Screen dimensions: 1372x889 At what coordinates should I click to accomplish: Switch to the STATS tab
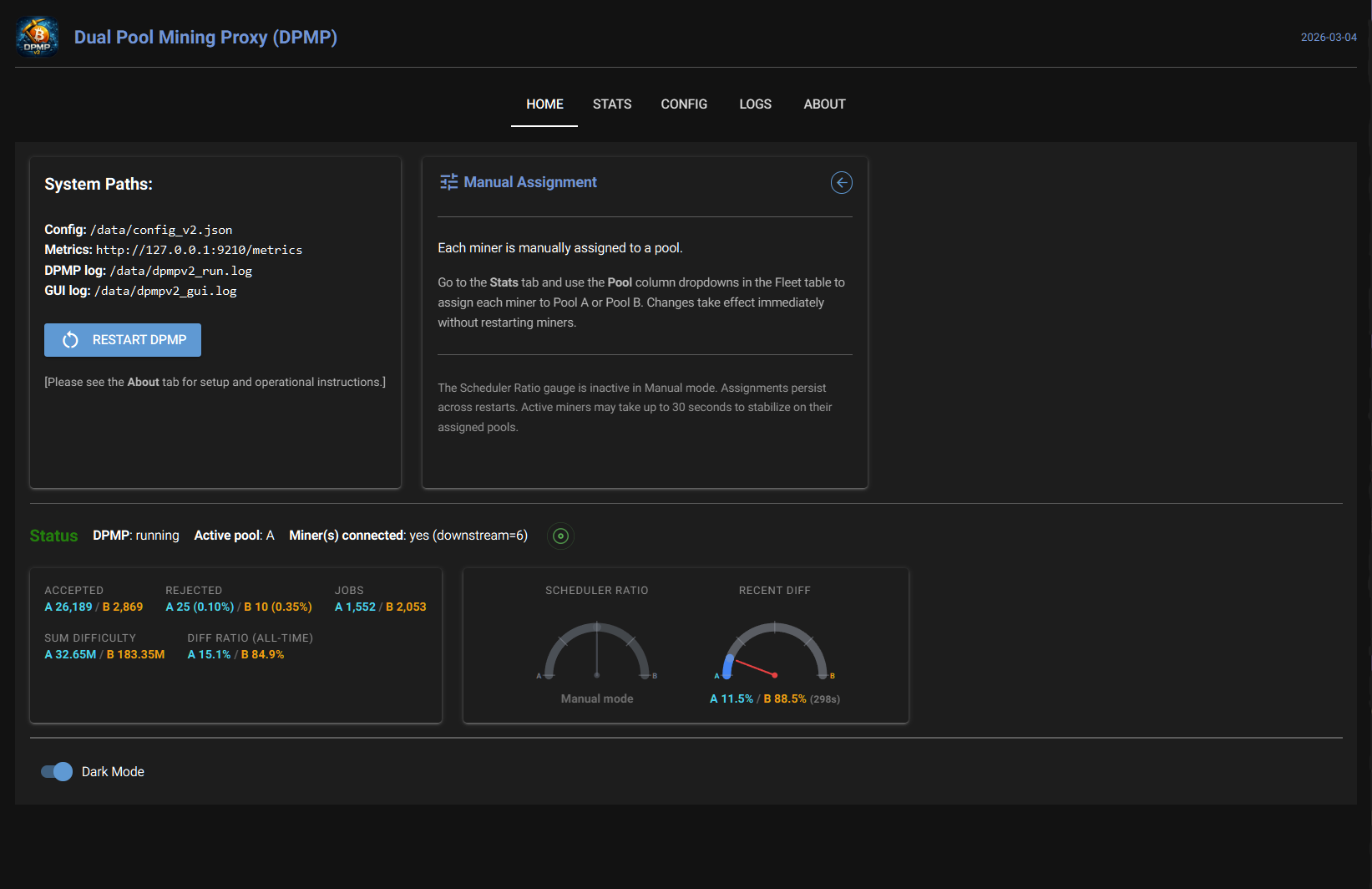(x=612, y=104)
